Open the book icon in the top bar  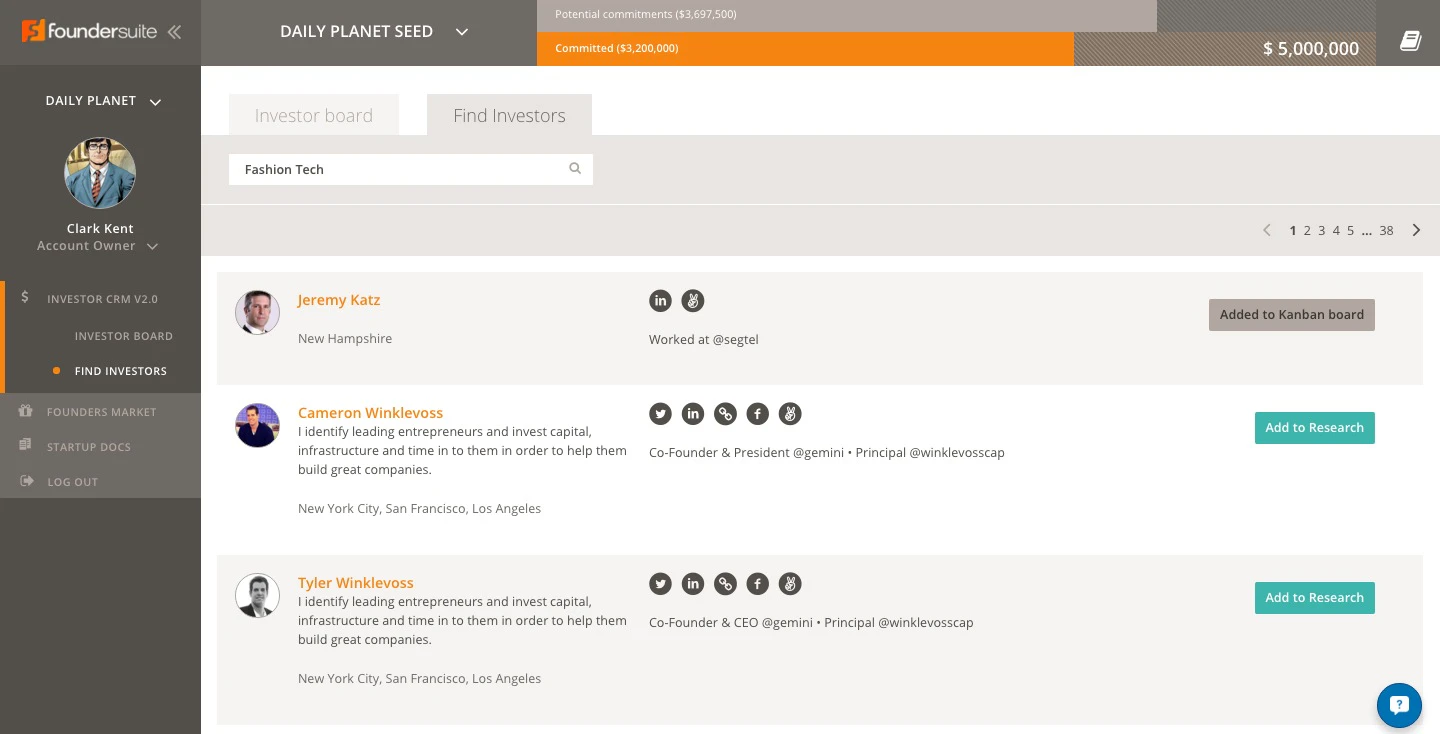1410,41
